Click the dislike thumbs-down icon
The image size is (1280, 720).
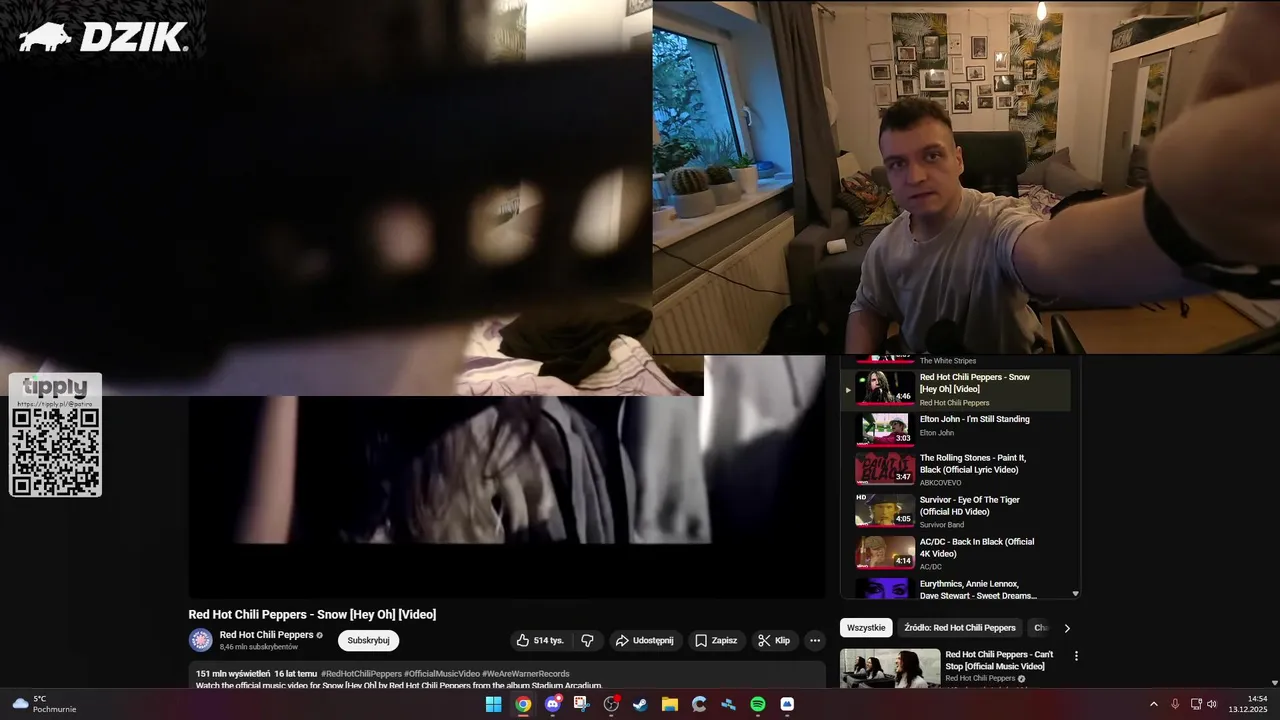click(588, 640)
